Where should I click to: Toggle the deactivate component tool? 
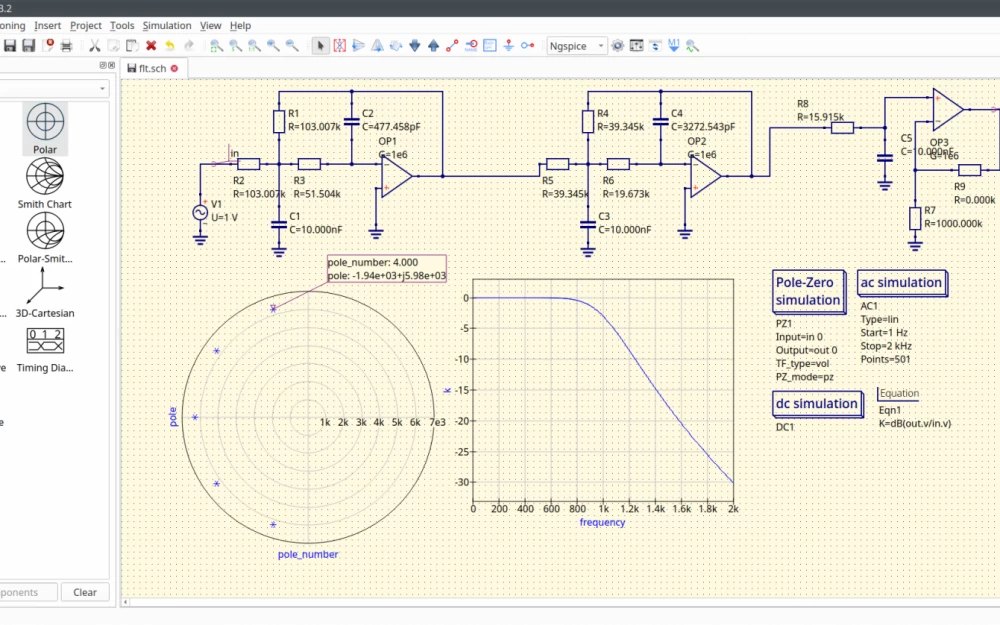tap(339, 45)
